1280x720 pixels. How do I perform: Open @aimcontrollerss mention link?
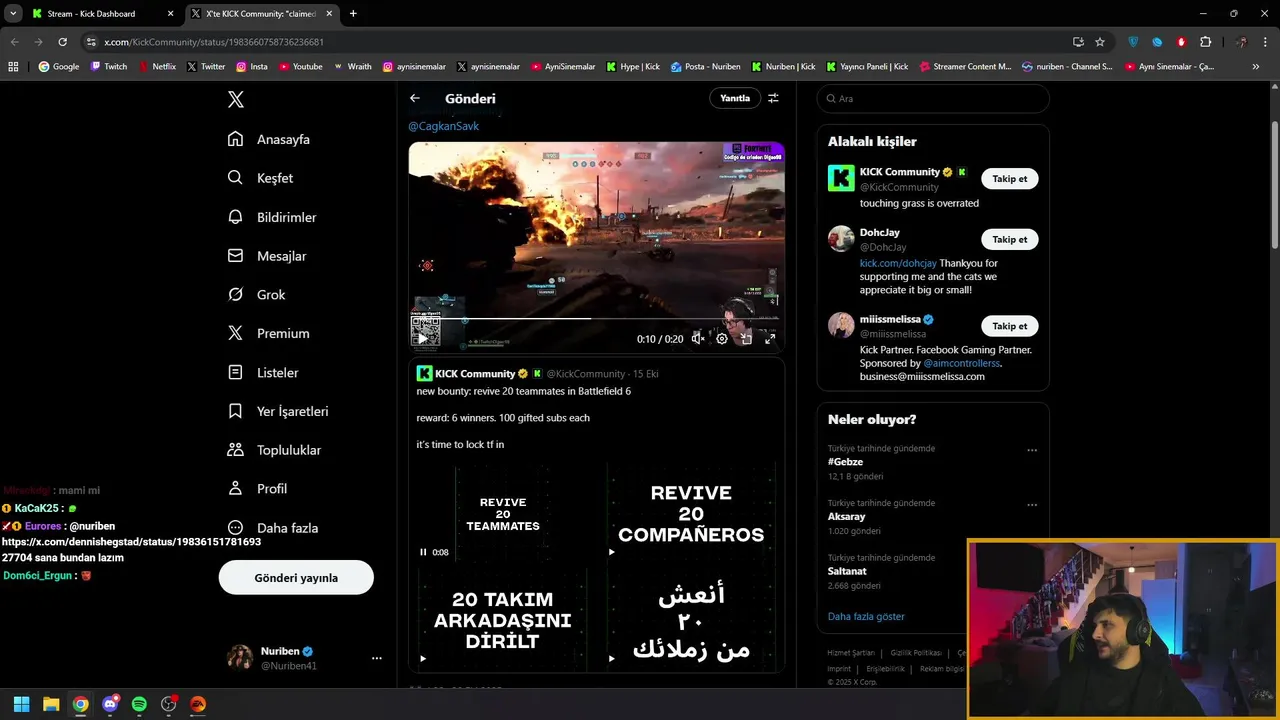point(961,364)
